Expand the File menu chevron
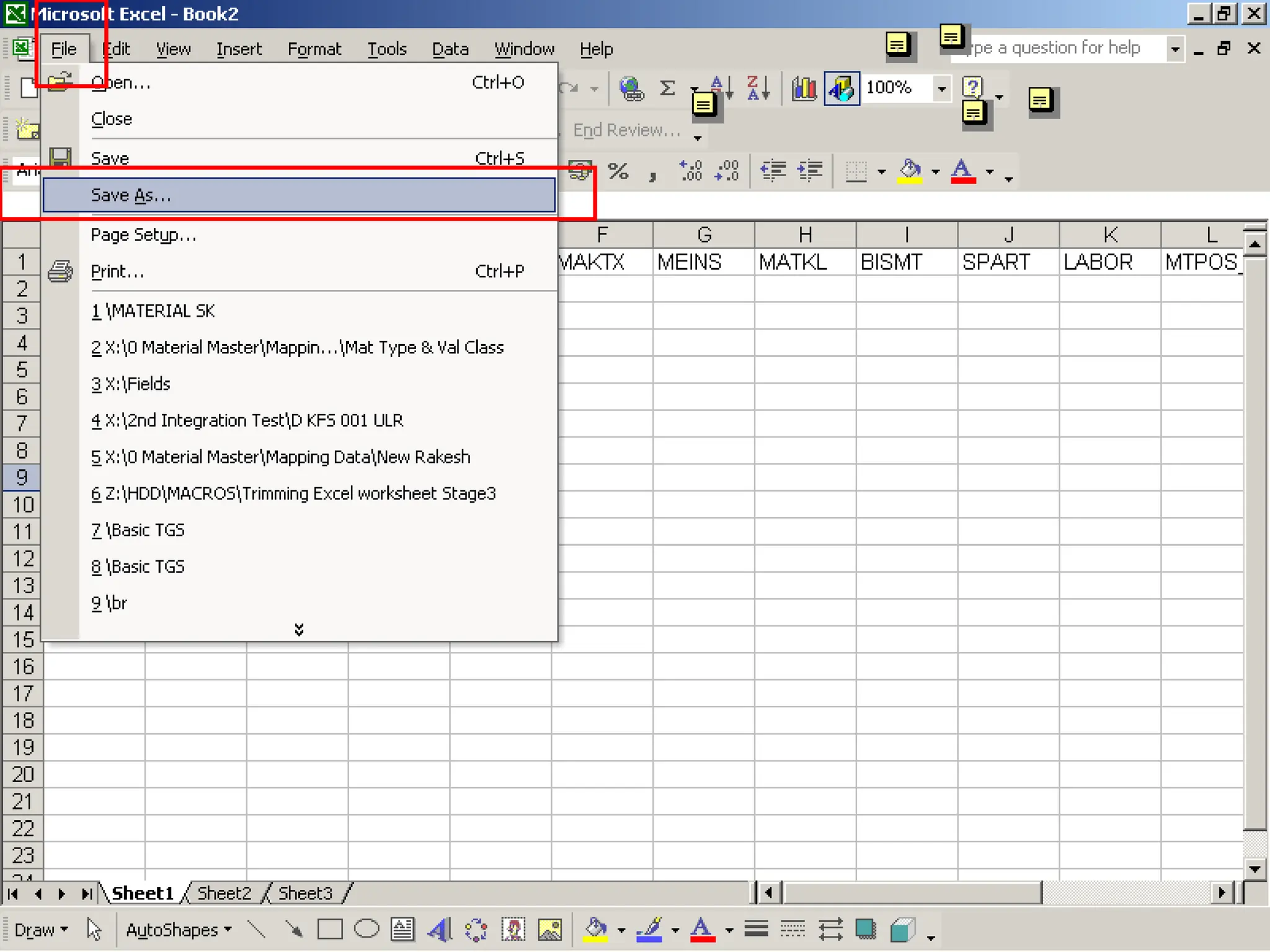 299,630
